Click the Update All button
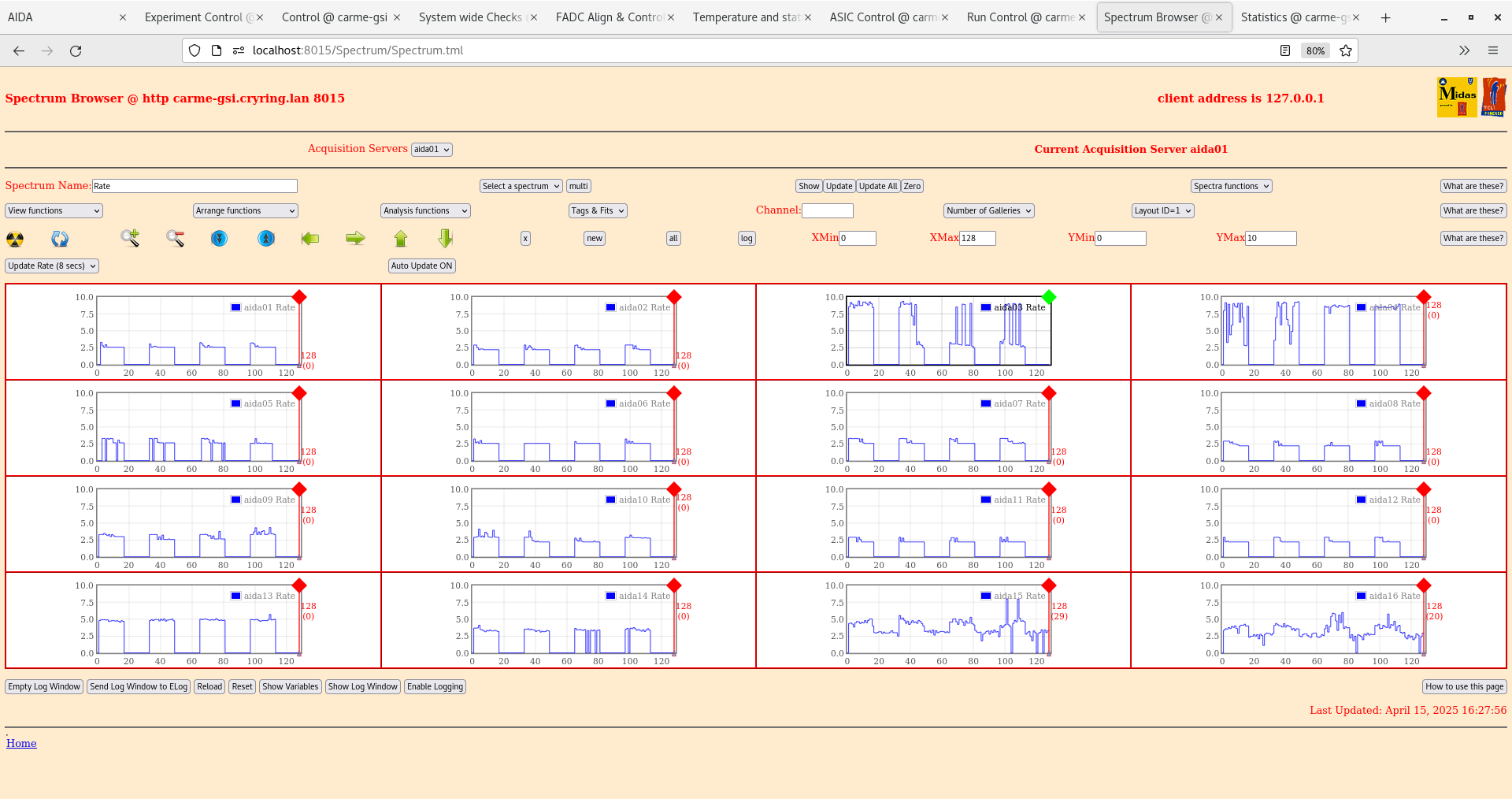1512x799 pixels. pyautogui.click(x=878, y=186)
